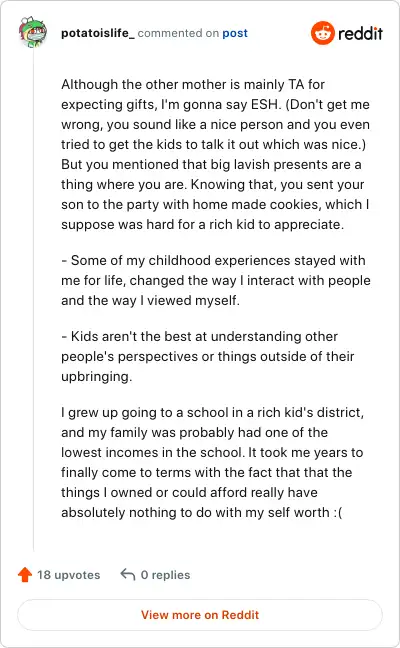The height and width of the screenshot is (648, 400).
Task: Click the reddit wordmark text logo
Action: pyautogui.click(x=360, y=33)
